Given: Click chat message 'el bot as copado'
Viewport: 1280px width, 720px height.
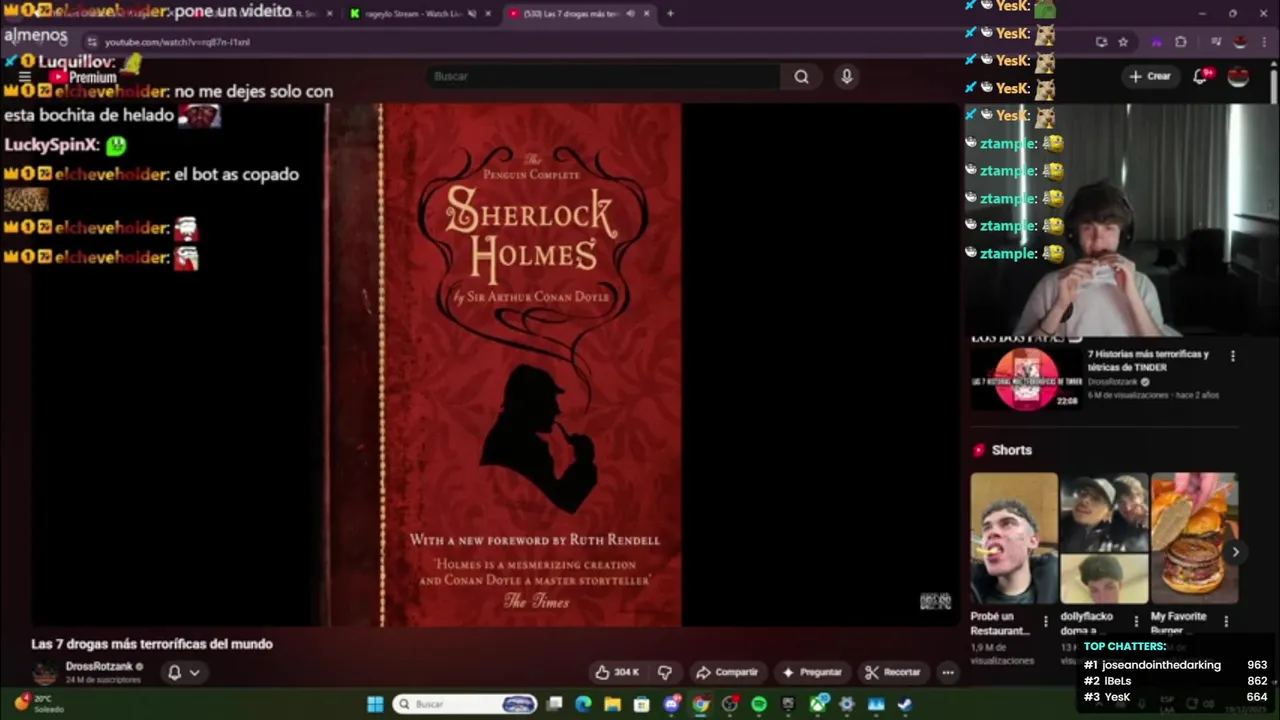Looking at the screenshot, I should [236, 174].
